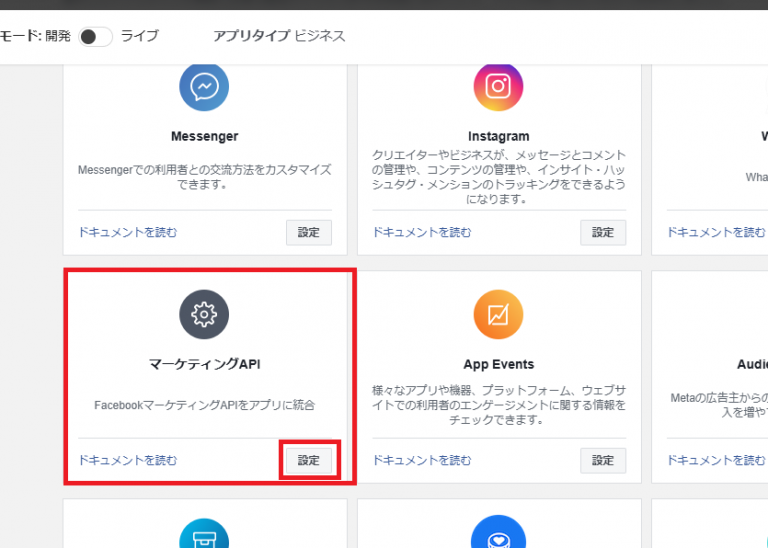Click the Messengerでの利用者との交流方法 description text
The width and height of the screenshot is (768, 548).
coord(205,177)
